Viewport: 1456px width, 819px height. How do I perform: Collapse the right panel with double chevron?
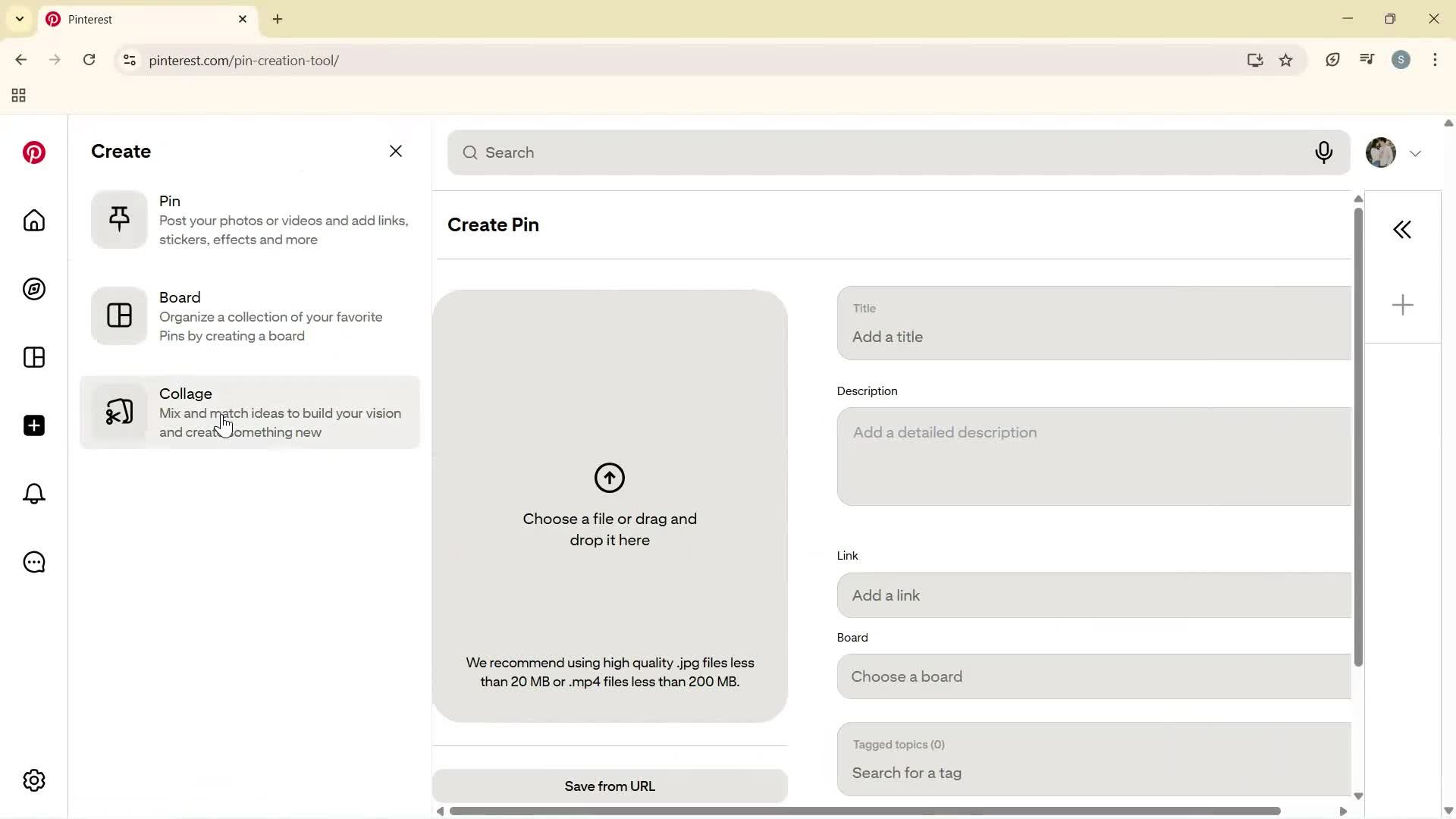tap(1402, 229)
